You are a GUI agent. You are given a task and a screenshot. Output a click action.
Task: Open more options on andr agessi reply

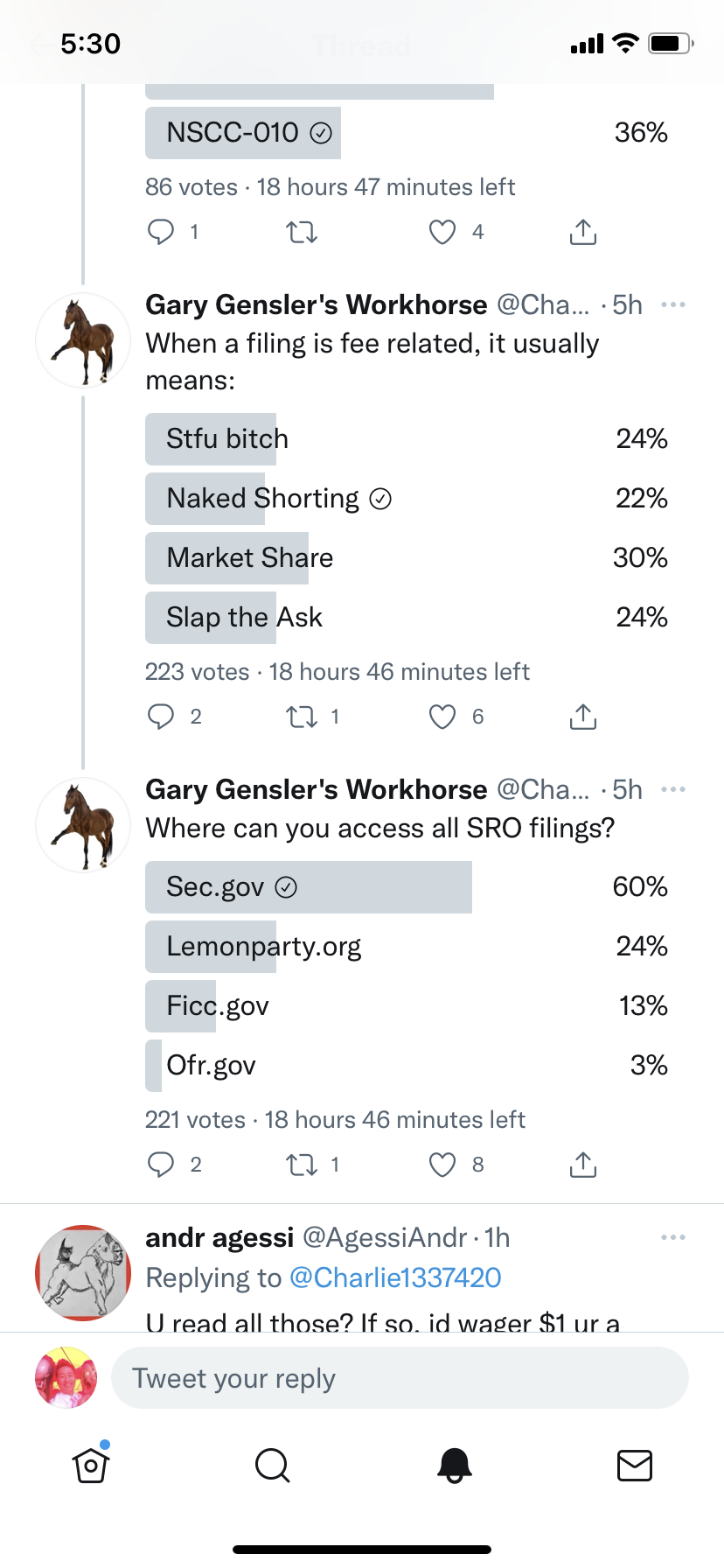673,1237
